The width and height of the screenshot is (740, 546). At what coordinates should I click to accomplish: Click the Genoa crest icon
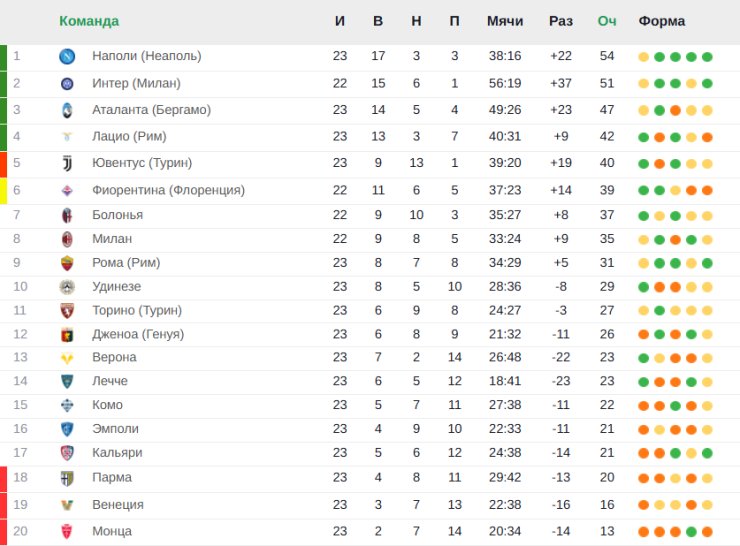pos(67,335)
